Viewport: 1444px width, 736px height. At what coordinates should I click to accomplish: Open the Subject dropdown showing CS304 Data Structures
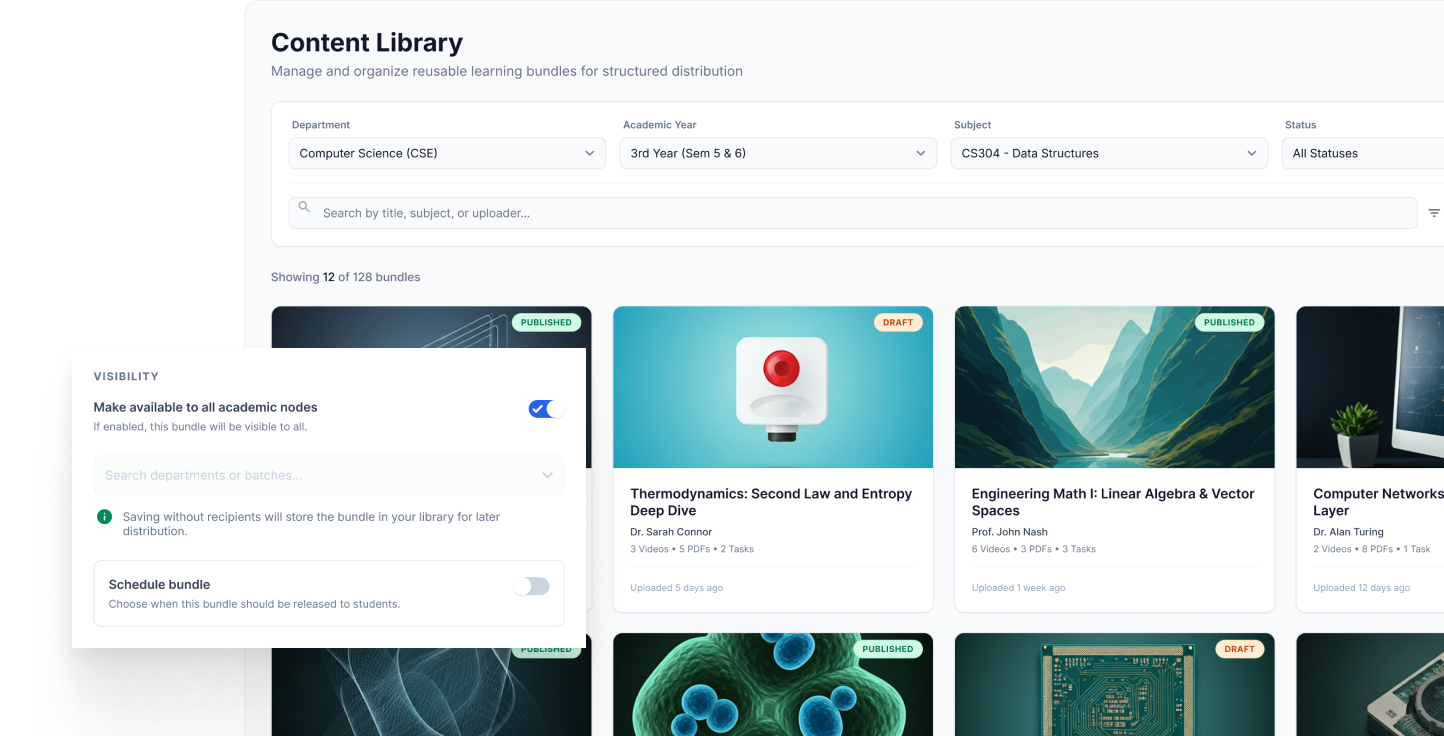1108,153
